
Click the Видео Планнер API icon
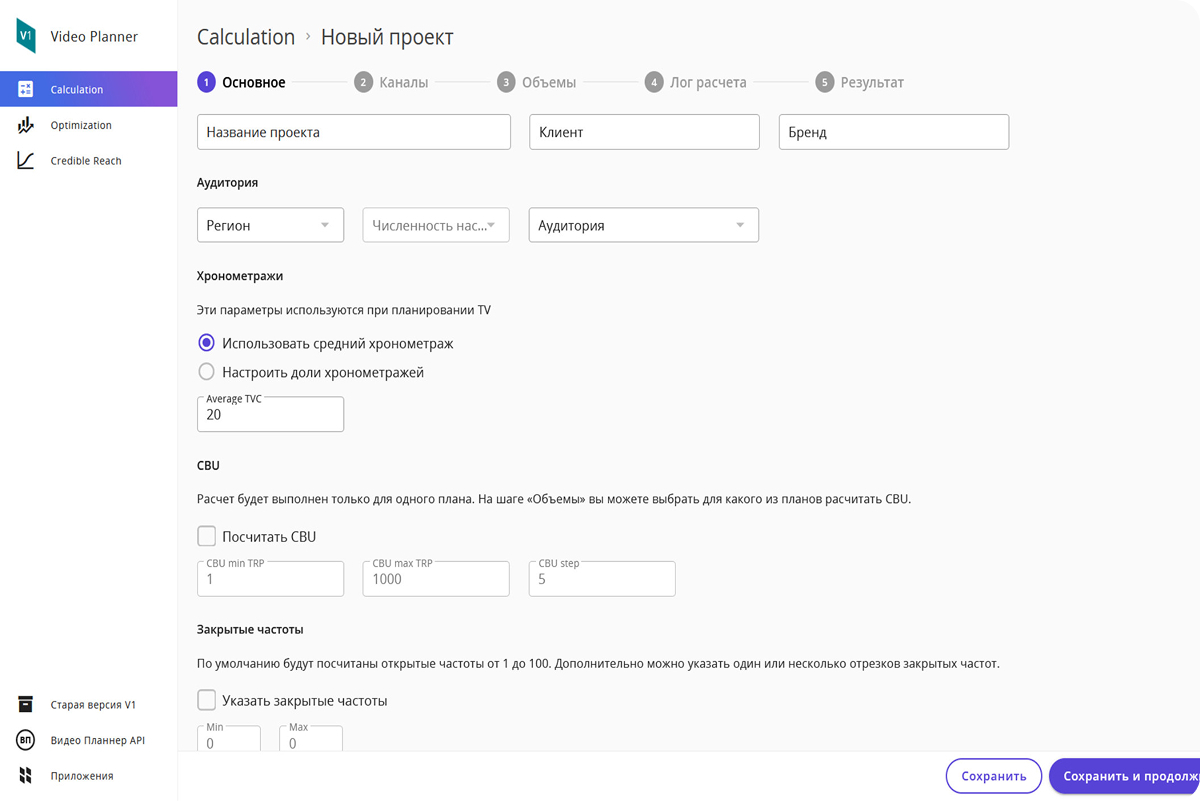click(26, 740)
